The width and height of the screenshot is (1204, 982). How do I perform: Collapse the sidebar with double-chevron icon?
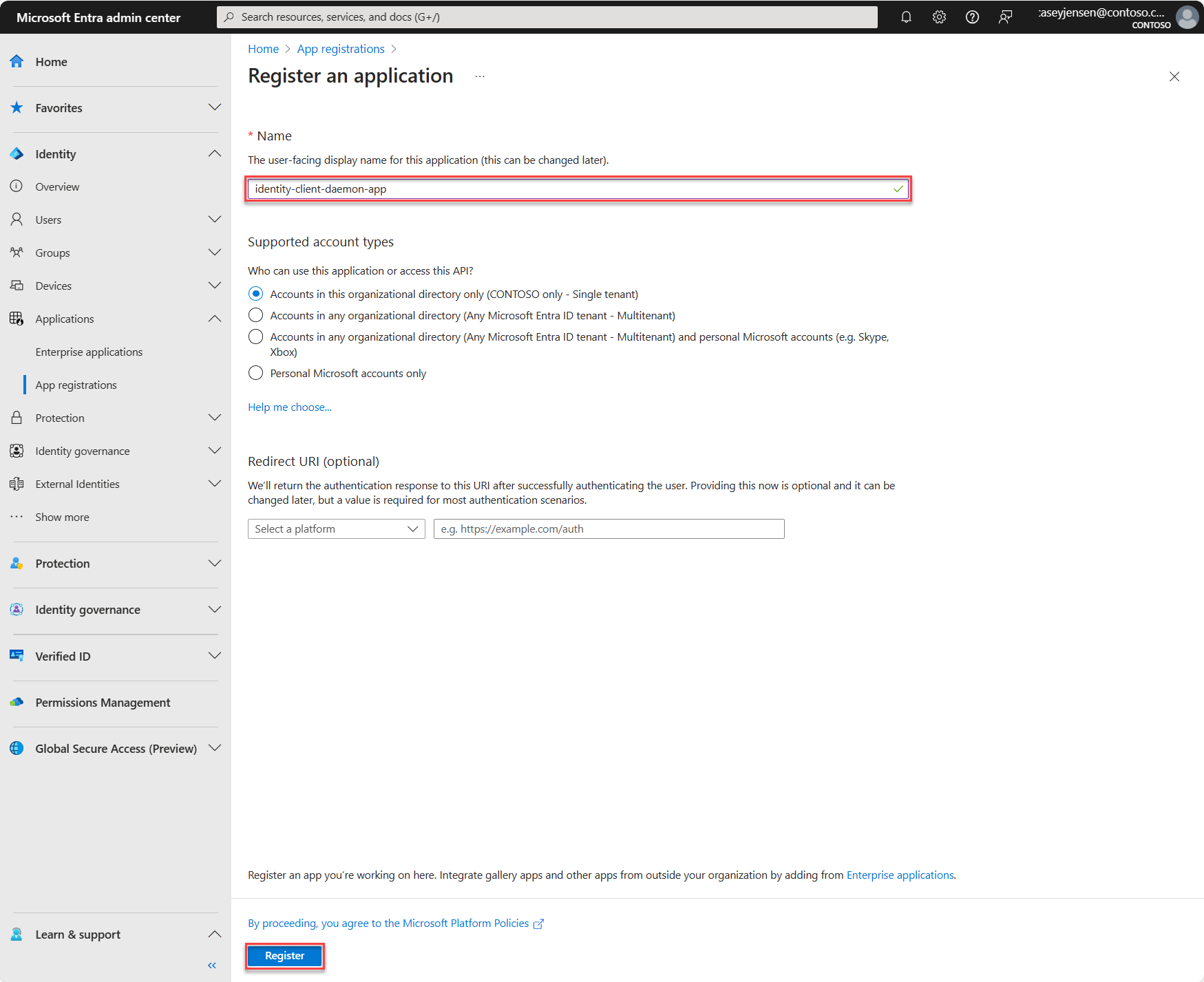tap(212, 965)
